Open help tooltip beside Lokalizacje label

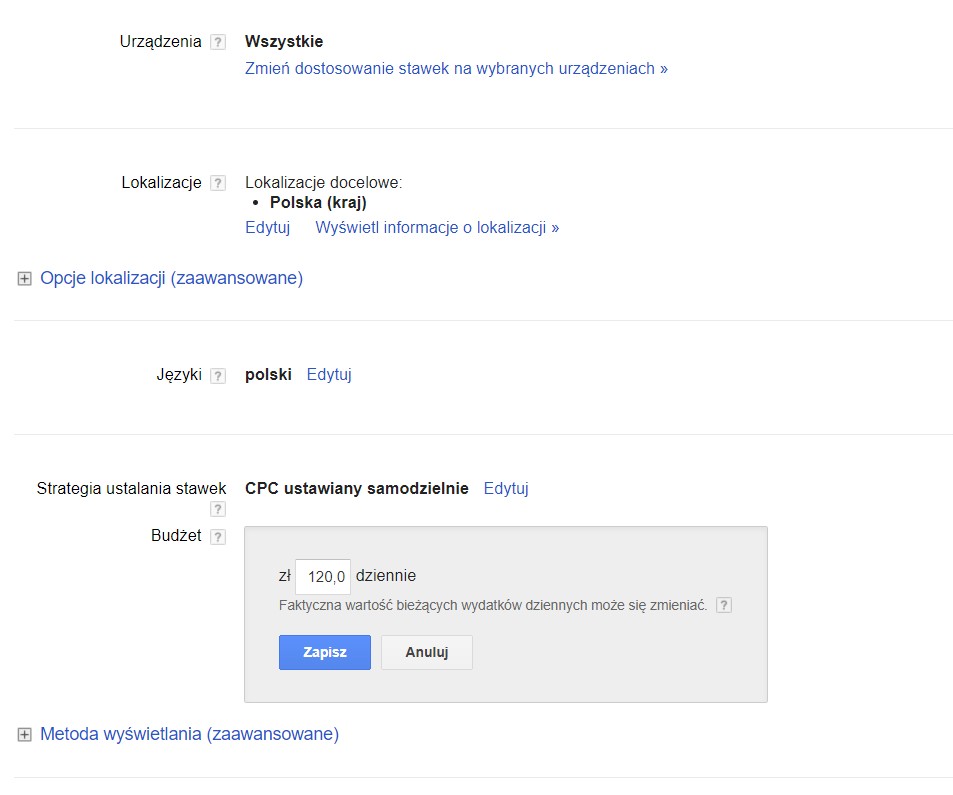click(218, 183)
